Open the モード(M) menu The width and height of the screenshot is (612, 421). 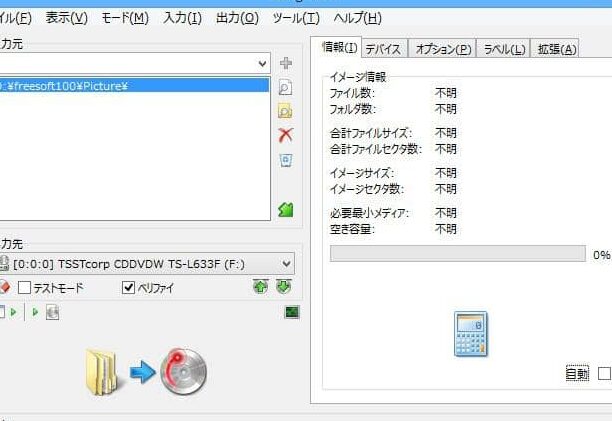(125, 18)
